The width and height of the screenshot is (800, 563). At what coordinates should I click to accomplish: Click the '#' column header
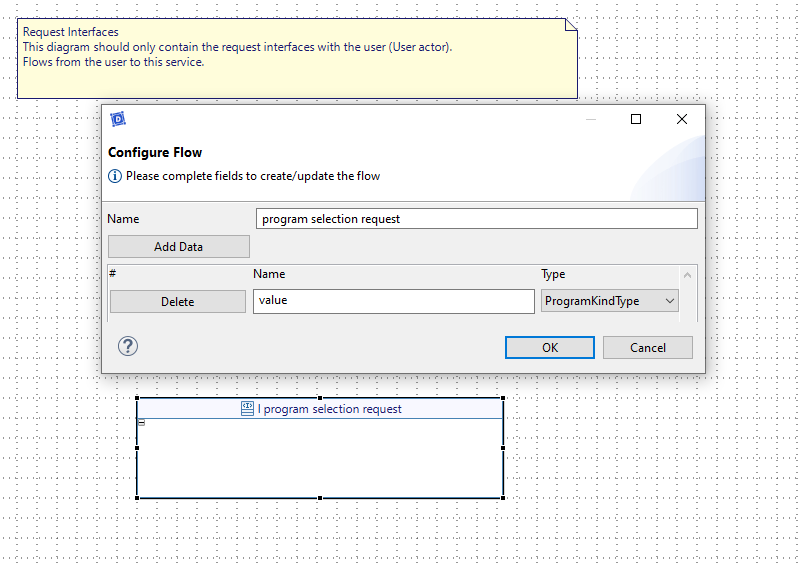point(113,273)
